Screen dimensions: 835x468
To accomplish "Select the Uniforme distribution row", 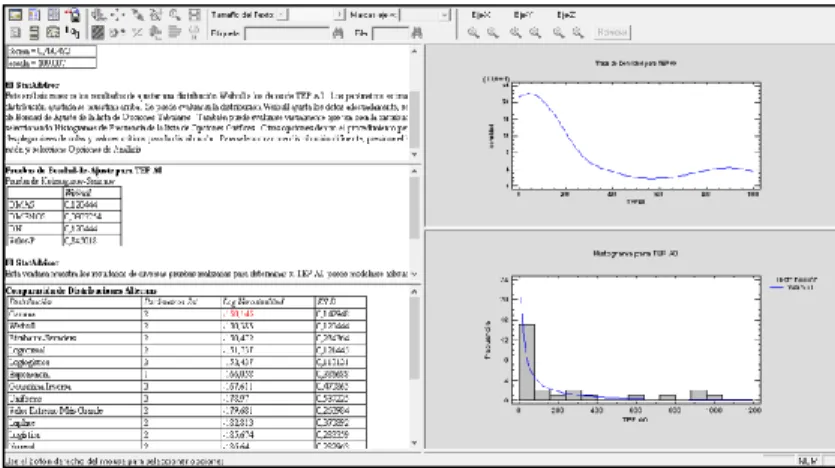I will point(187,399).
